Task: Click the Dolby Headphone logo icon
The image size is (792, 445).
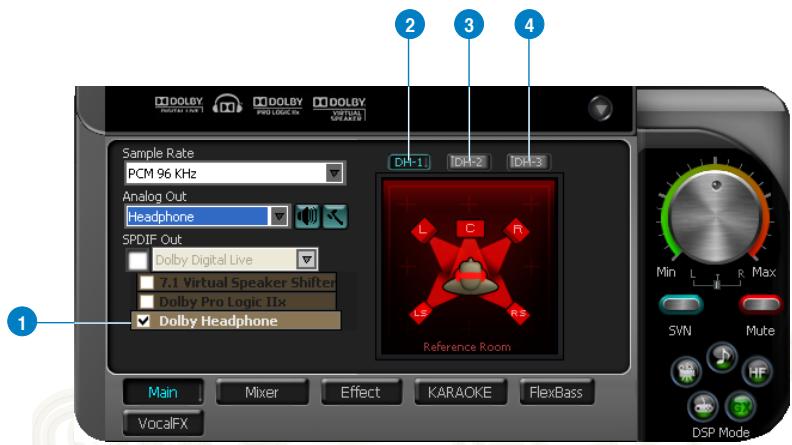Action: coord(227,105)
